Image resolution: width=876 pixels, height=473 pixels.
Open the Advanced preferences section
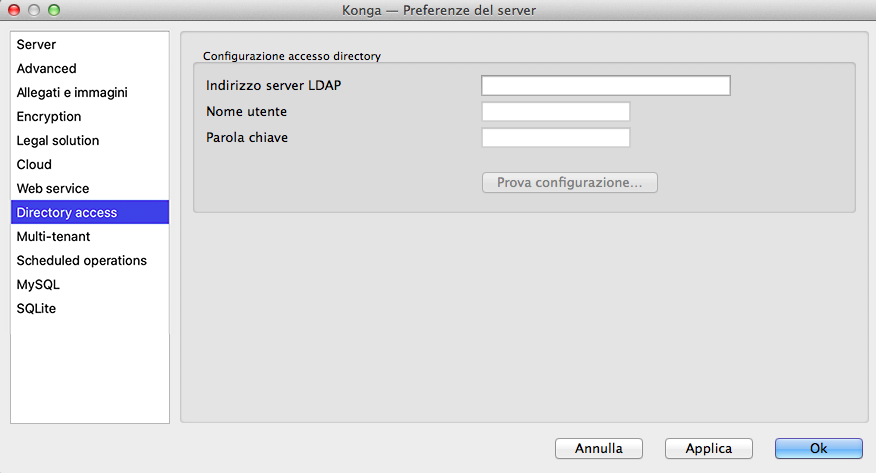[47, 69]
